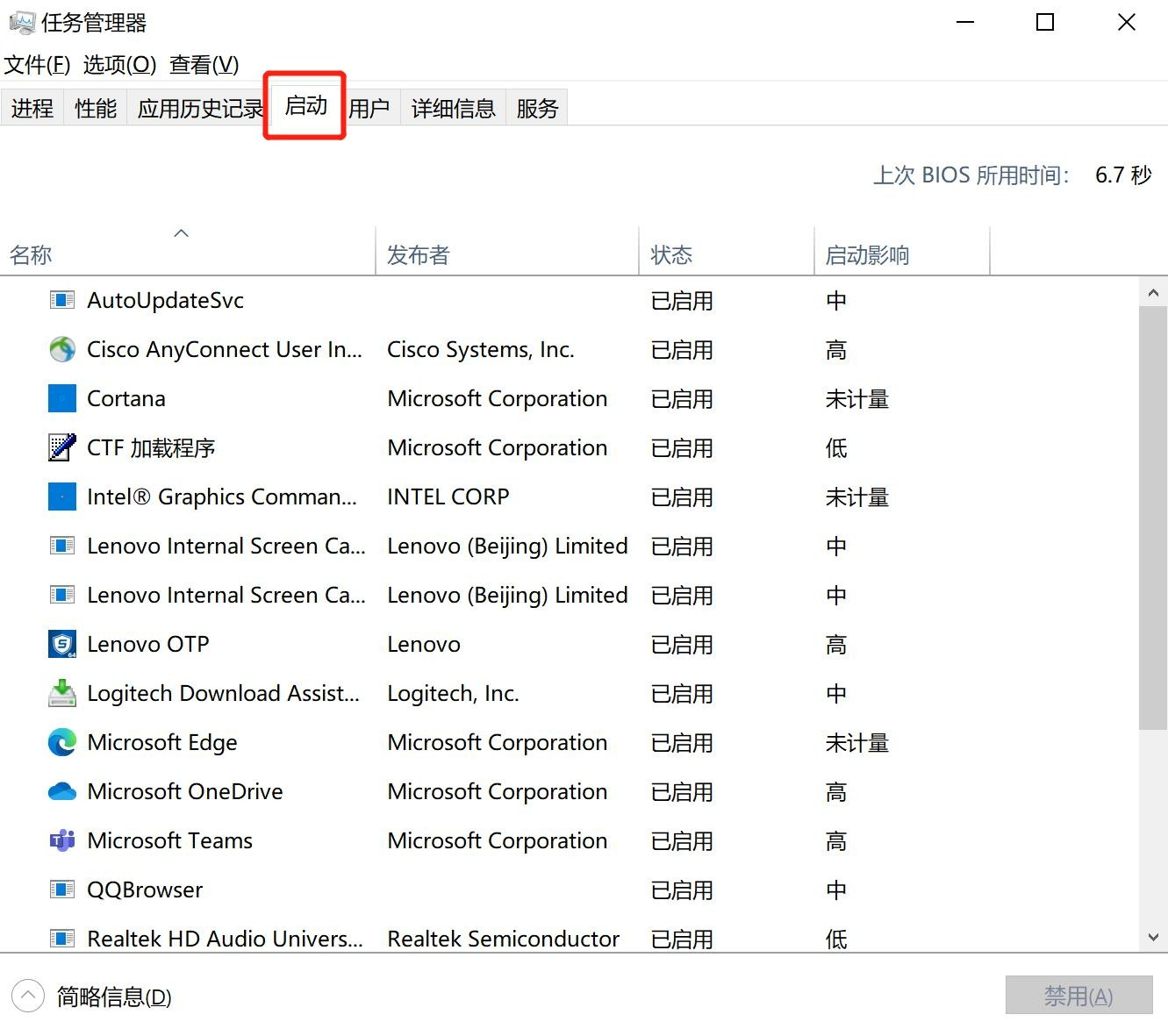The width and height of the screenshot is (1168, 1036).
Task: Select the Microsoft Teams entry name
Action: coord(169,840)
